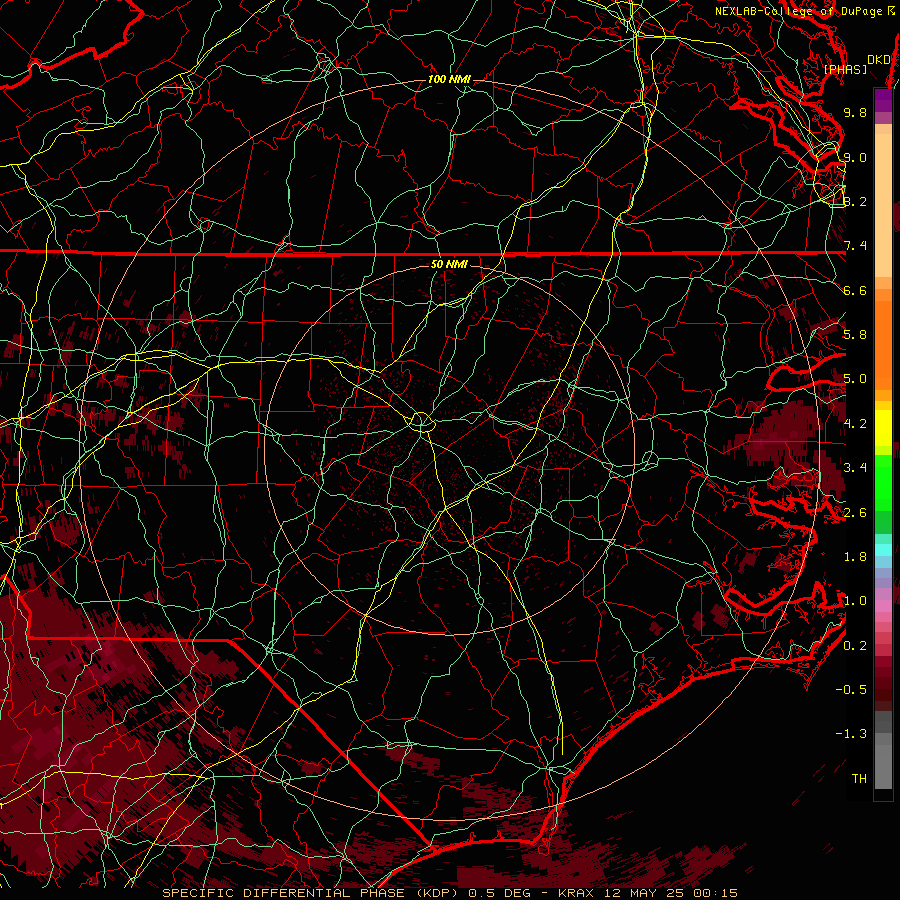The image size is (900, 900).
Task: Click the pink segment of the color bar
Action: tap(883, 607)
